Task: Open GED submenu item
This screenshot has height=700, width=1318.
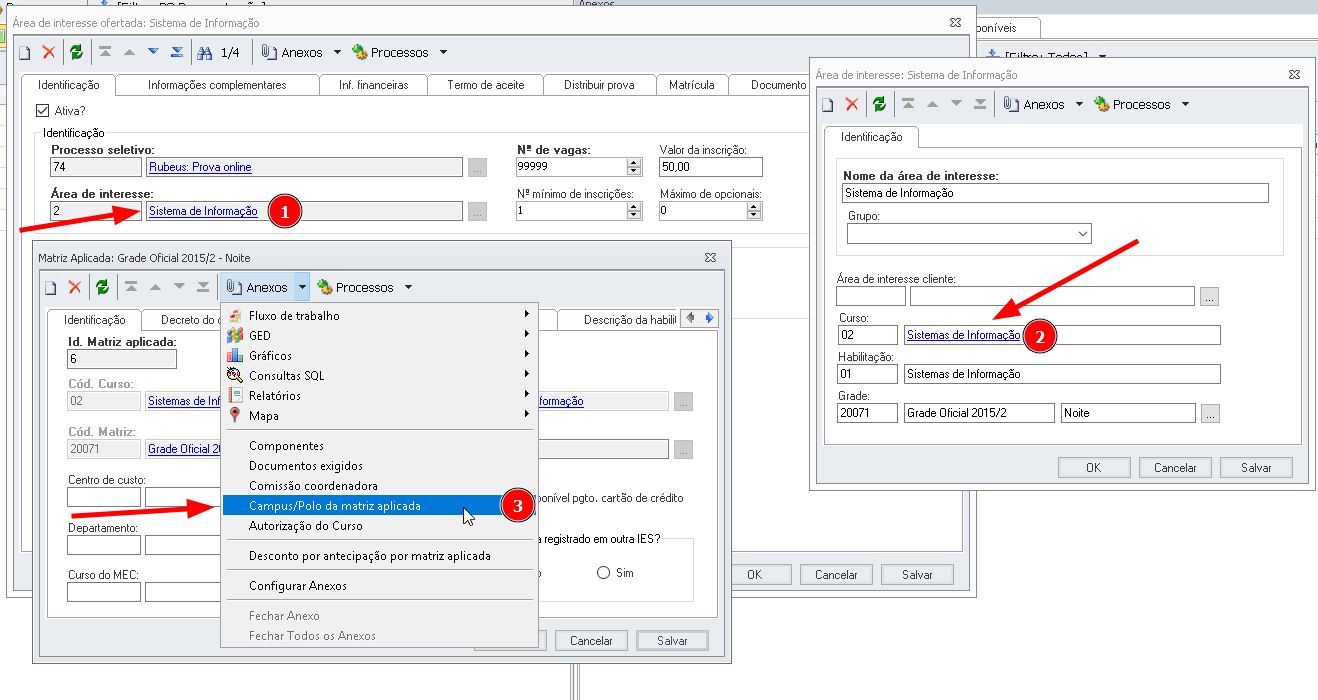Action: (380, 335)
